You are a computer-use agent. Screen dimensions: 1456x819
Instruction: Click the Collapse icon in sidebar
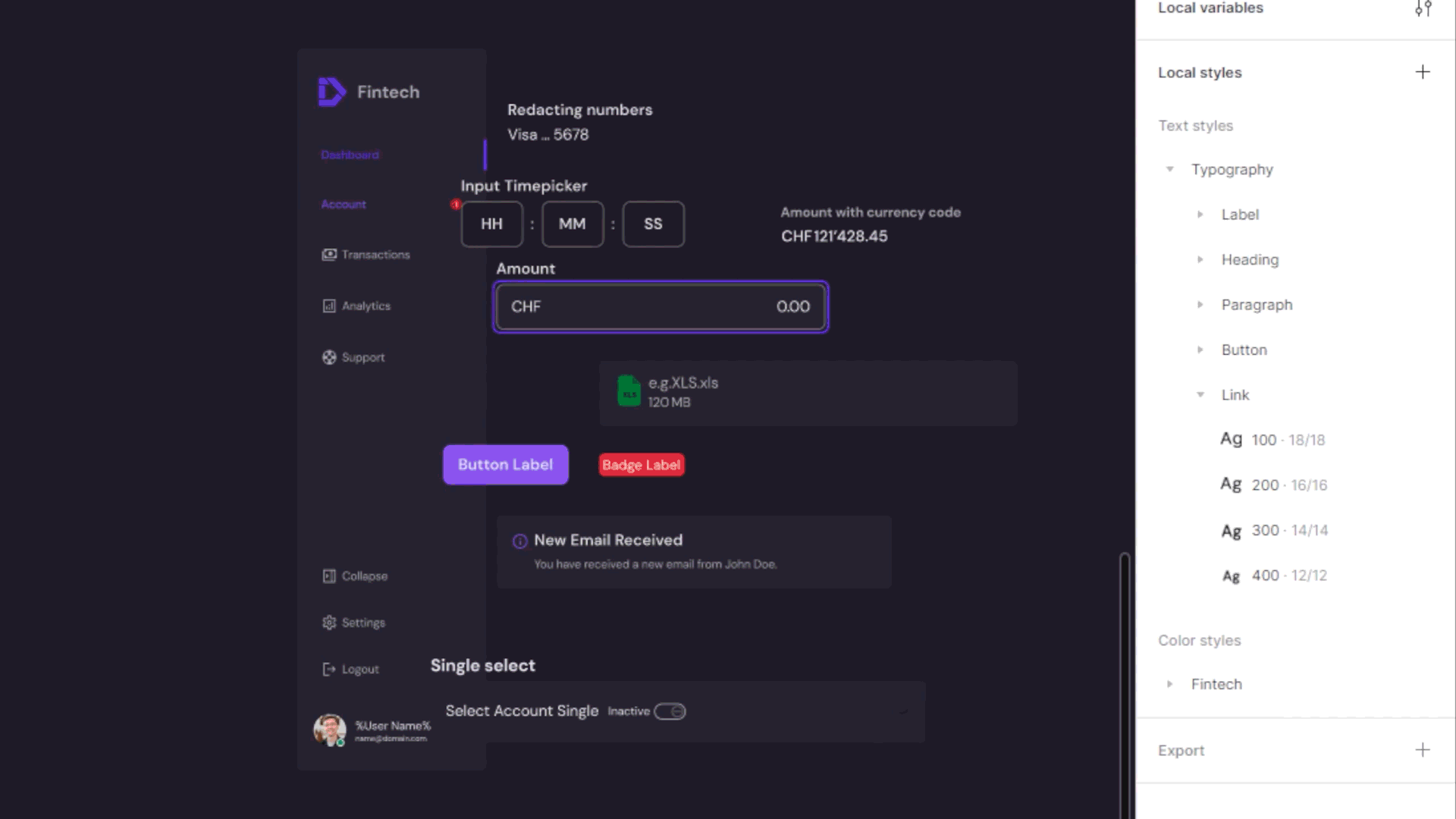coord(329,576)
